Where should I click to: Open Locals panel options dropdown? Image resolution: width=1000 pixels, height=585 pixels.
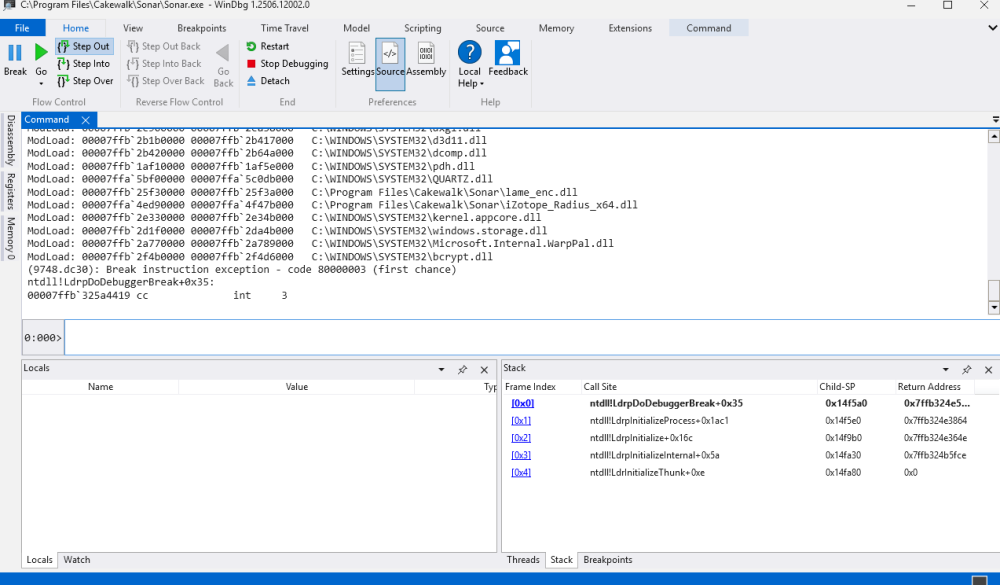coord(441,369)
